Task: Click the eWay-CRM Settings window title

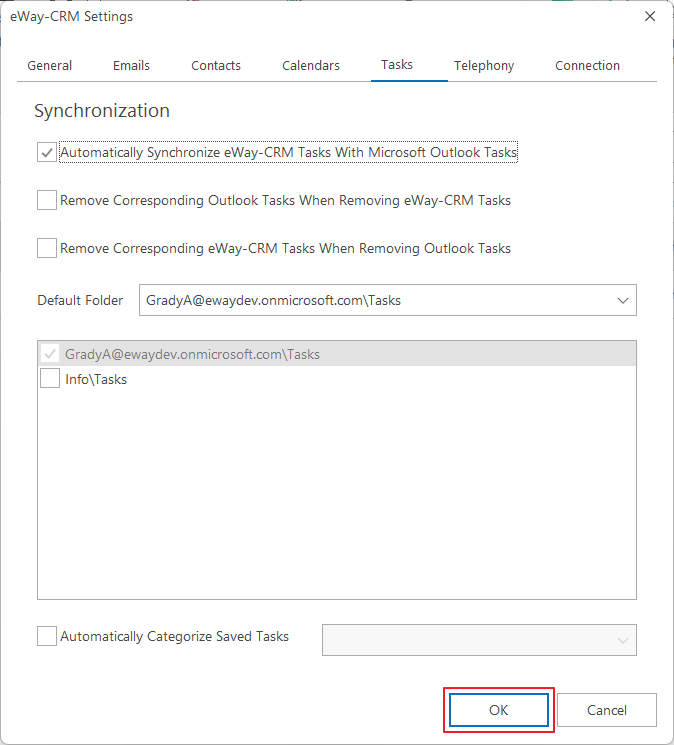Action: [71, 16]
